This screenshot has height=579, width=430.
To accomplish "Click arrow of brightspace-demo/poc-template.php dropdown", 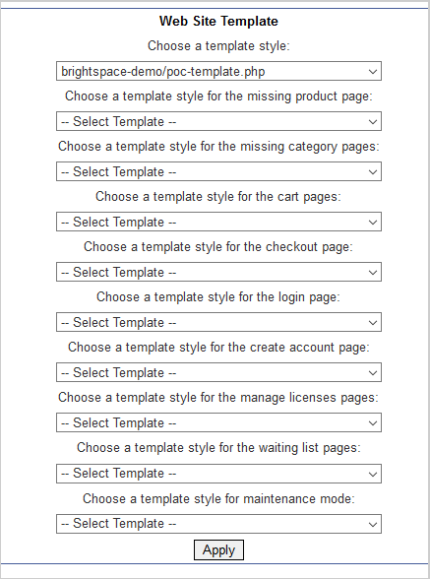I will click(x=373, y=71).
